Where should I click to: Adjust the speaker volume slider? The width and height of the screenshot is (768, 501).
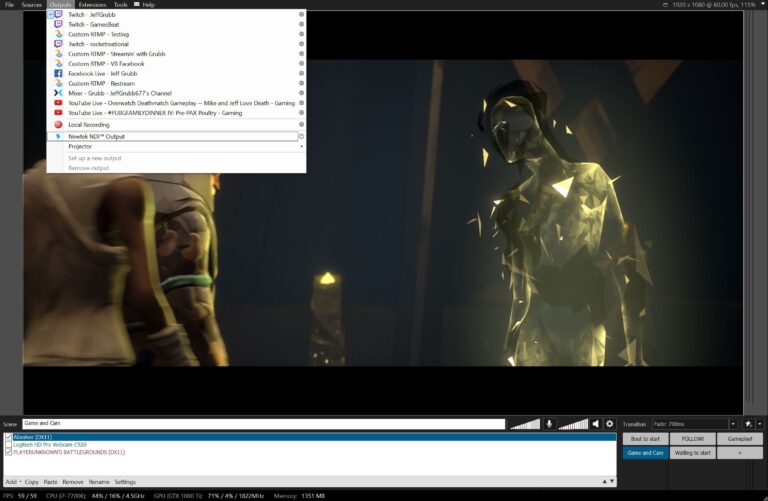click(573, 424)
